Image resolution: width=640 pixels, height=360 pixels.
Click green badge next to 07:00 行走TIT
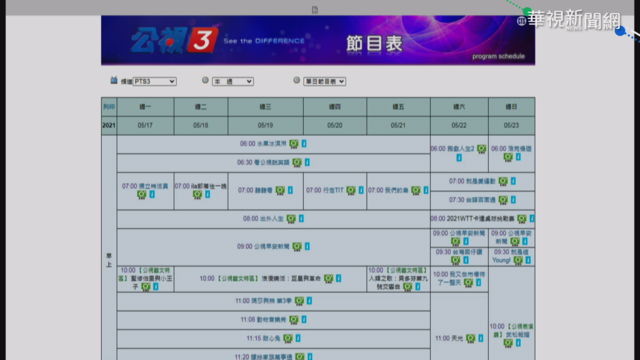click(x=351, y=190)
